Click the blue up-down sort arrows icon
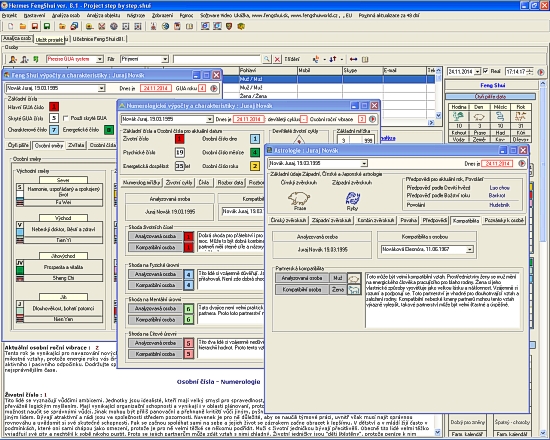This screenshot has height=440, width=550. click(x=333, y=59)
